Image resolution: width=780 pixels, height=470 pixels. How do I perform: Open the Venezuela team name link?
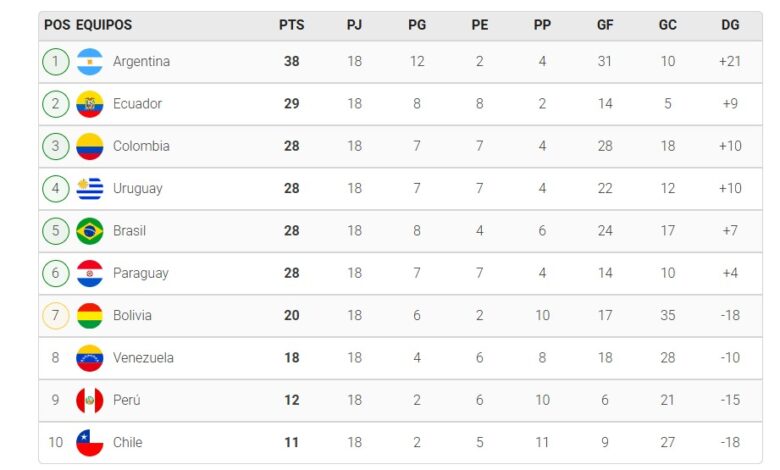pyautogui.click(x=143, y=358)
